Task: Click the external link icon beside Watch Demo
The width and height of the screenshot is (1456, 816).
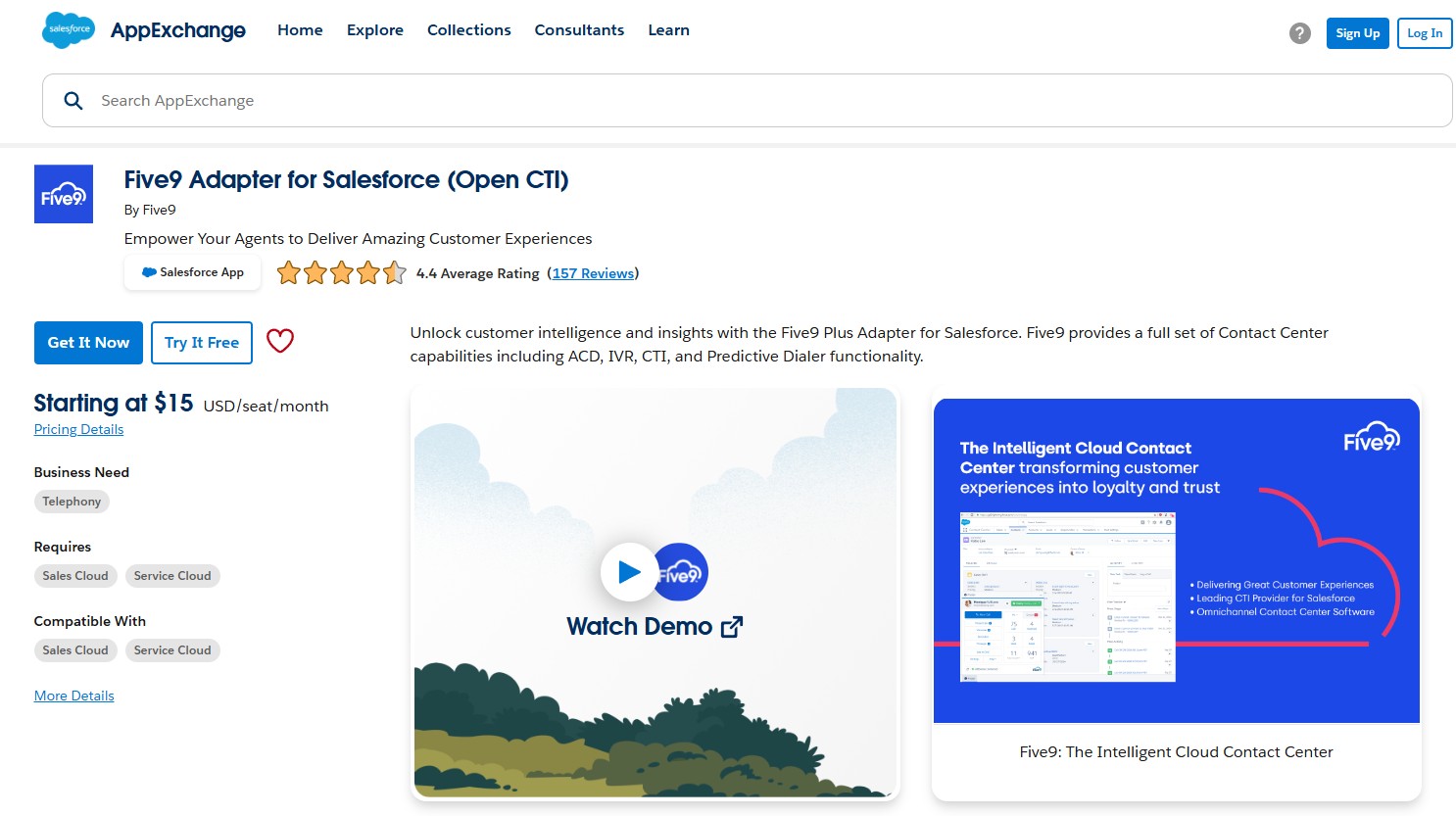Action: click(732, 626)
